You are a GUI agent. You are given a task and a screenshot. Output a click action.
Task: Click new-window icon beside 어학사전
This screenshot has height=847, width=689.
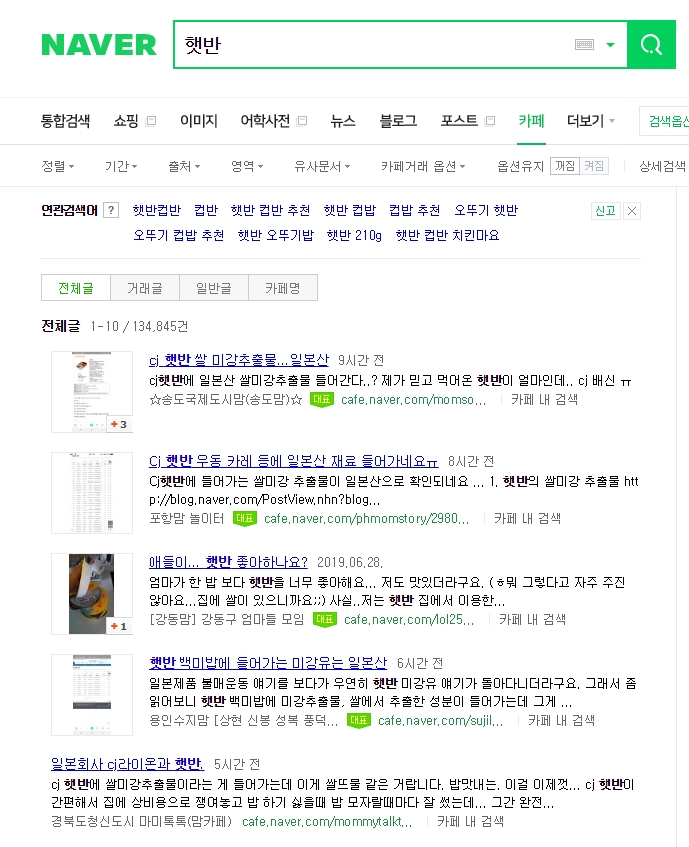pyautogui.click(x=302, y=121)
